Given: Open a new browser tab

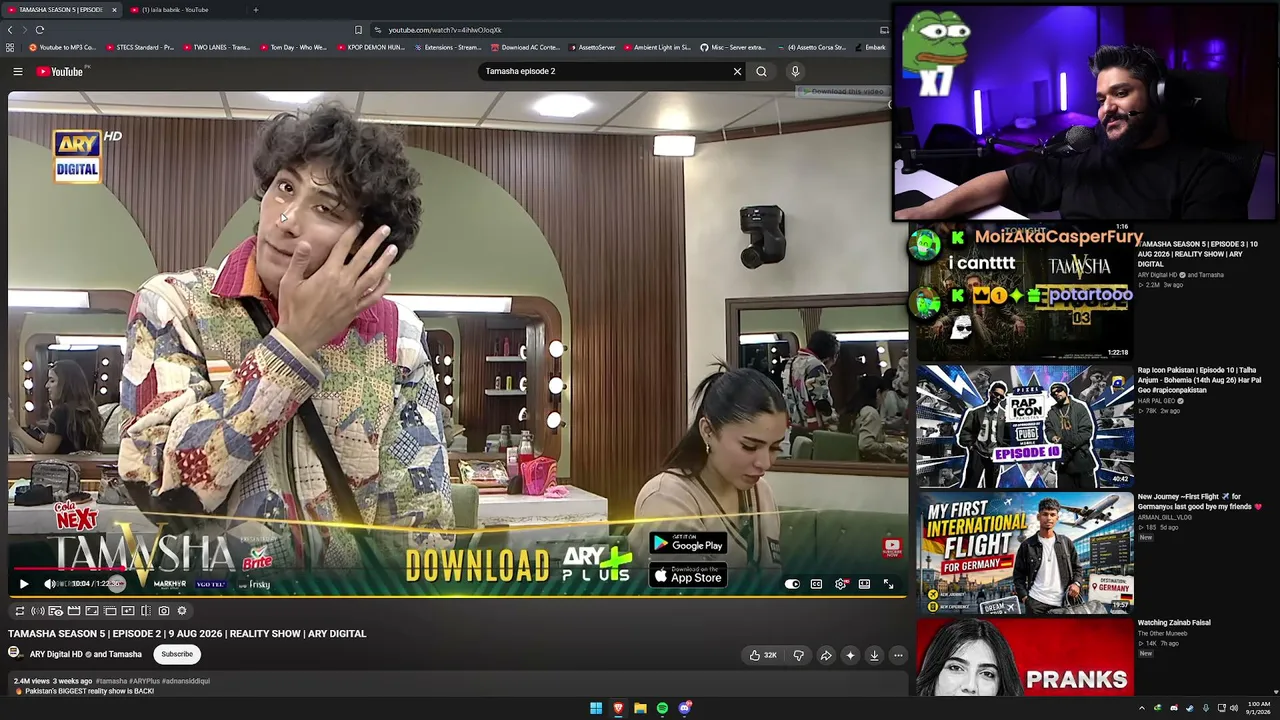Looking at the screenshot, I should [x=256, y=10].
